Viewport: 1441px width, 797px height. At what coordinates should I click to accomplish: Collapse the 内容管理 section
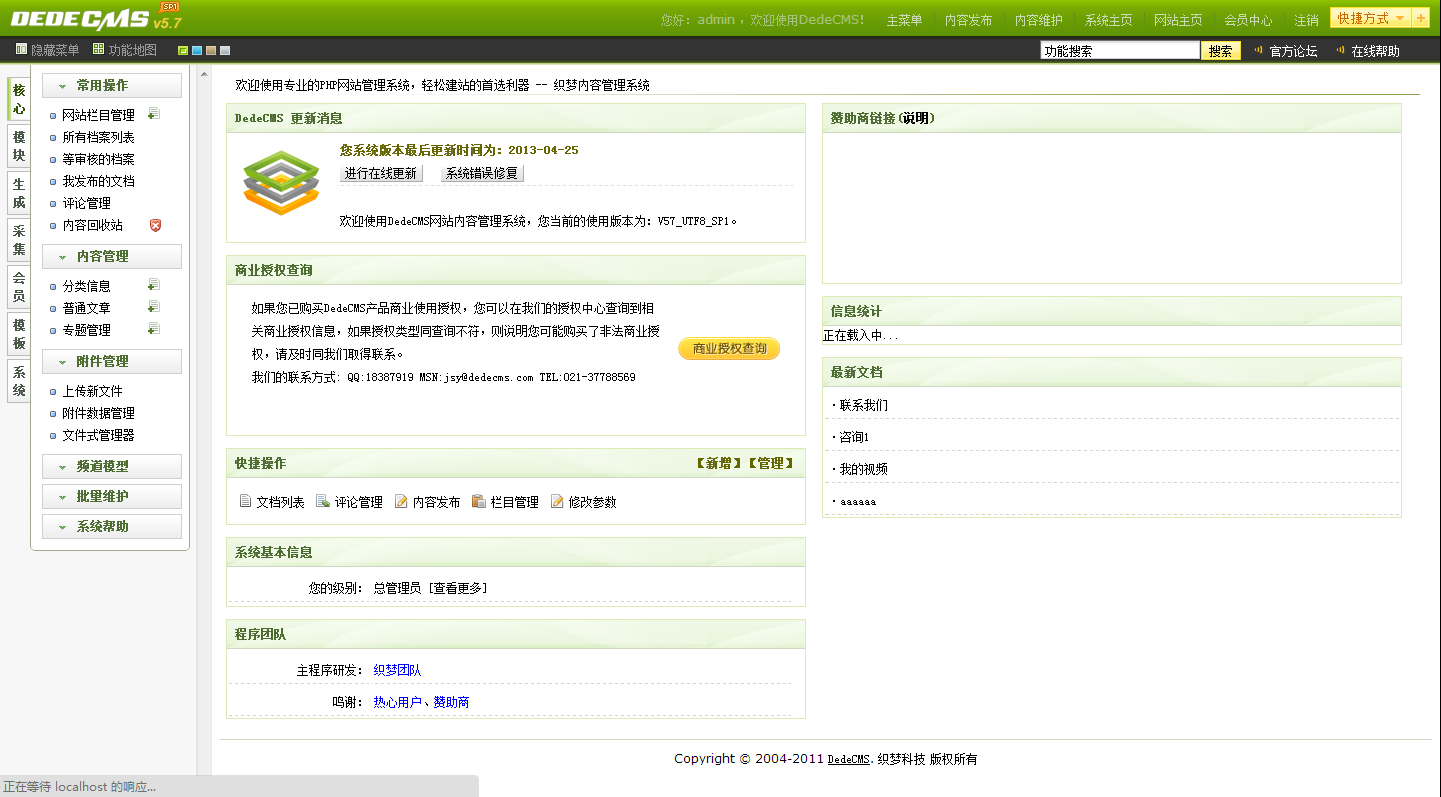(x=112, y=257)
